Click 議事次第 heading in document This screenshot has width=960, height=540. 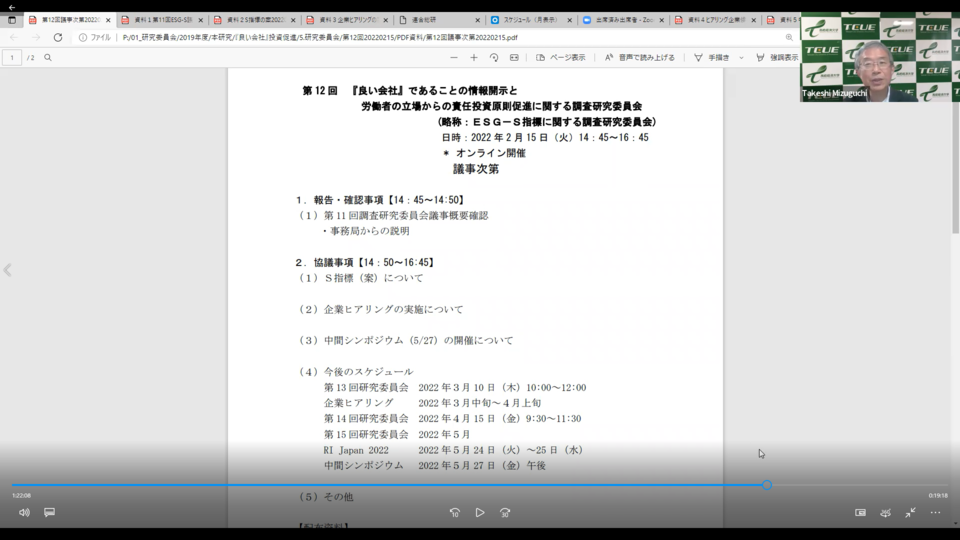(476, 169)
